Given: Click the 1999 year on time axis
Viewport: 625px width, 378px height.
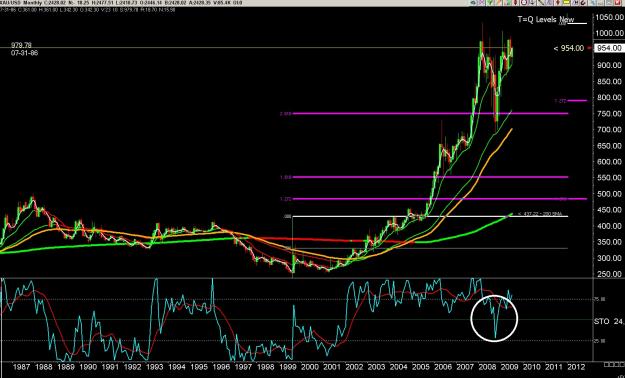Looking at the screenshot, I should pyautogui.click(x=289, y=367).
